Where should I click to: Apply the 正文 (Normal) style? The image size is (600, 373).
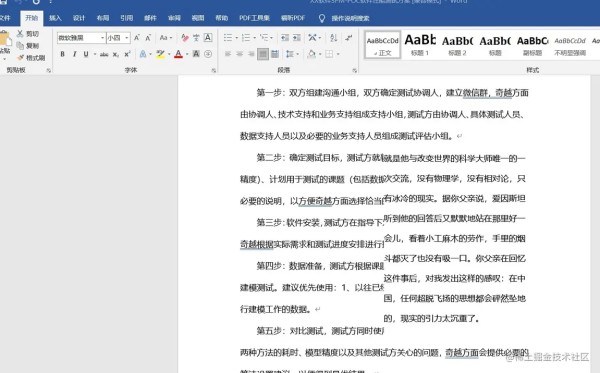click(x=383, y=45)
